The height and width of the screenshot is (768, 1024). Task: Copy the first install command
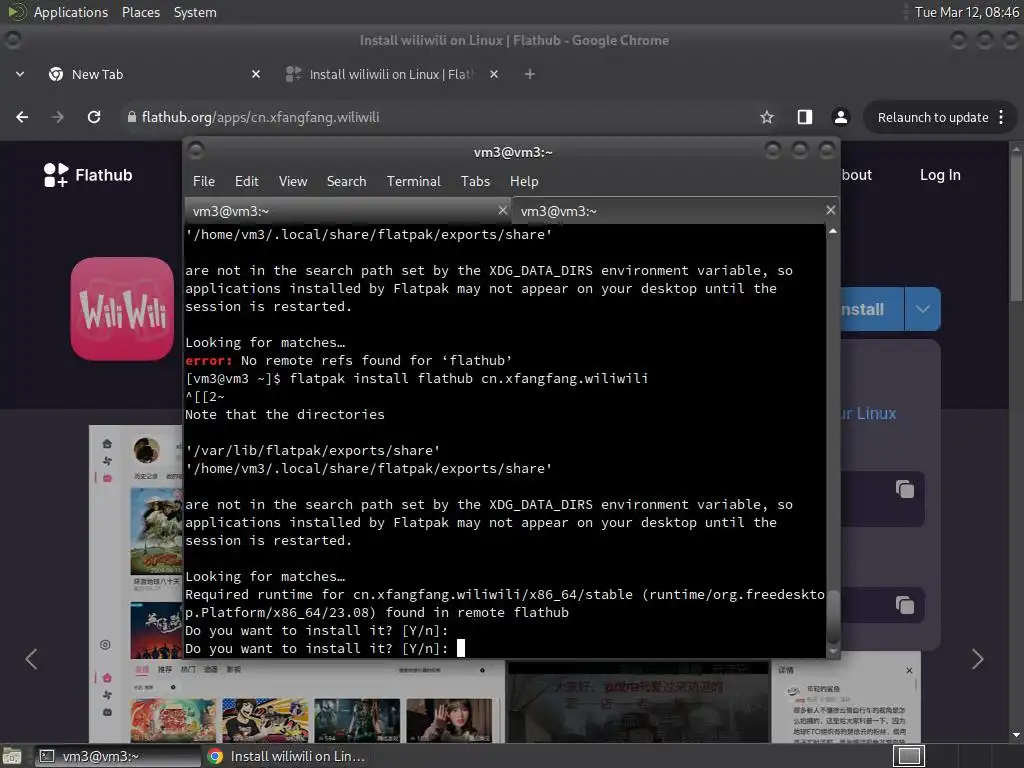click(904, 489)
